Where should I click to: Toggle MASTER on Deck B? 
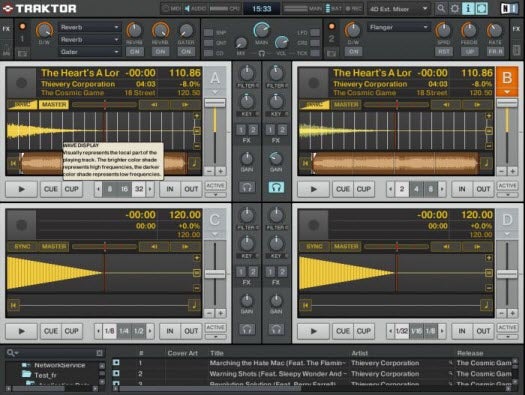click(346, 105)
